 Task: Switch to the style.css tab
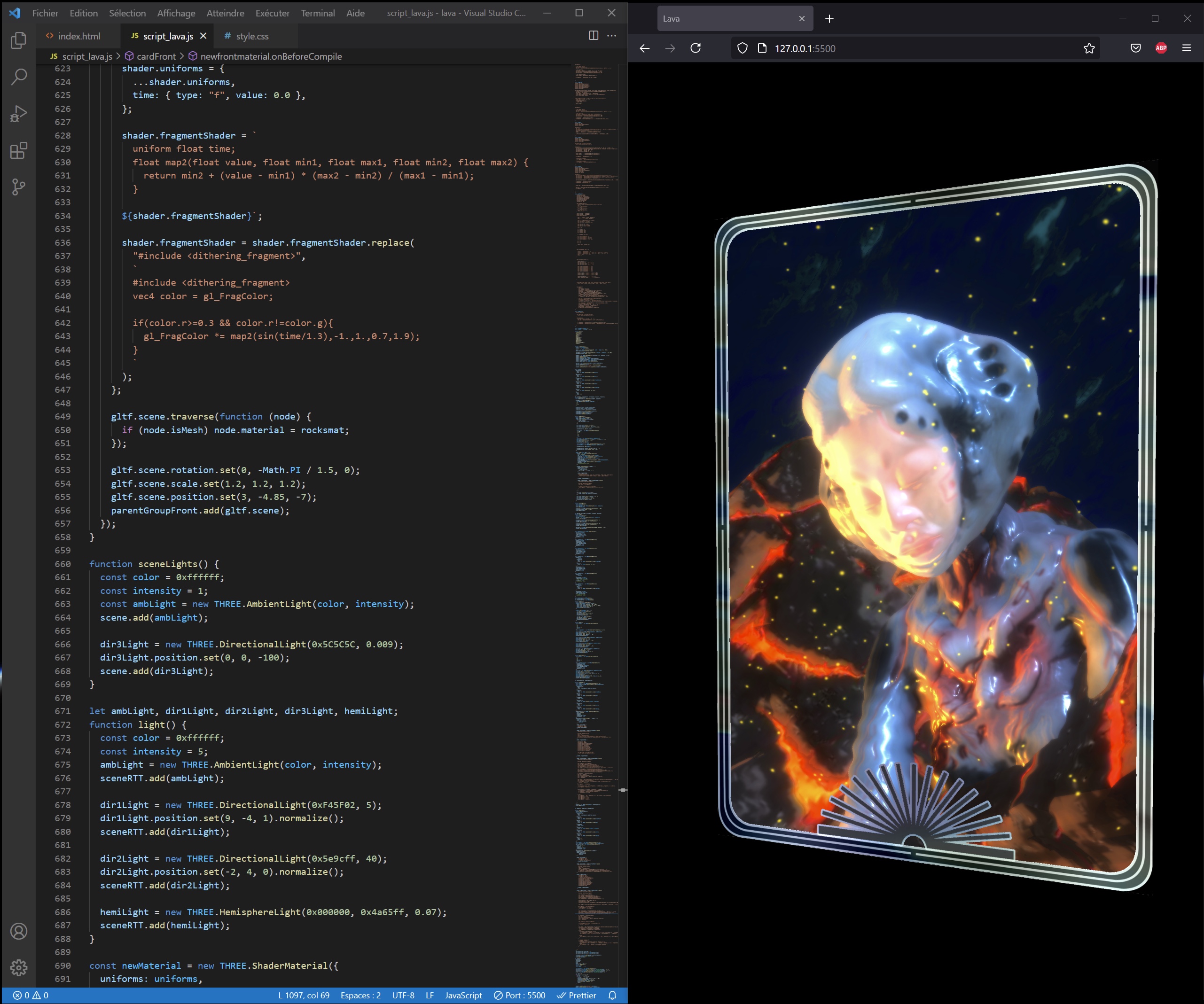click(252, 36)
